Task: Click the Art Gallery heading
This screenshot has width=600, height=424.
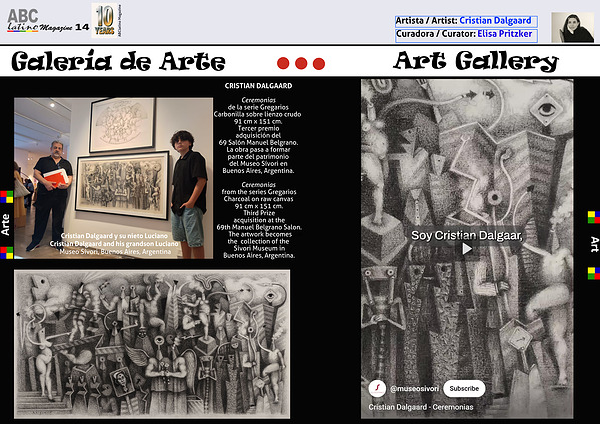Action: click(x=475, y=62)
